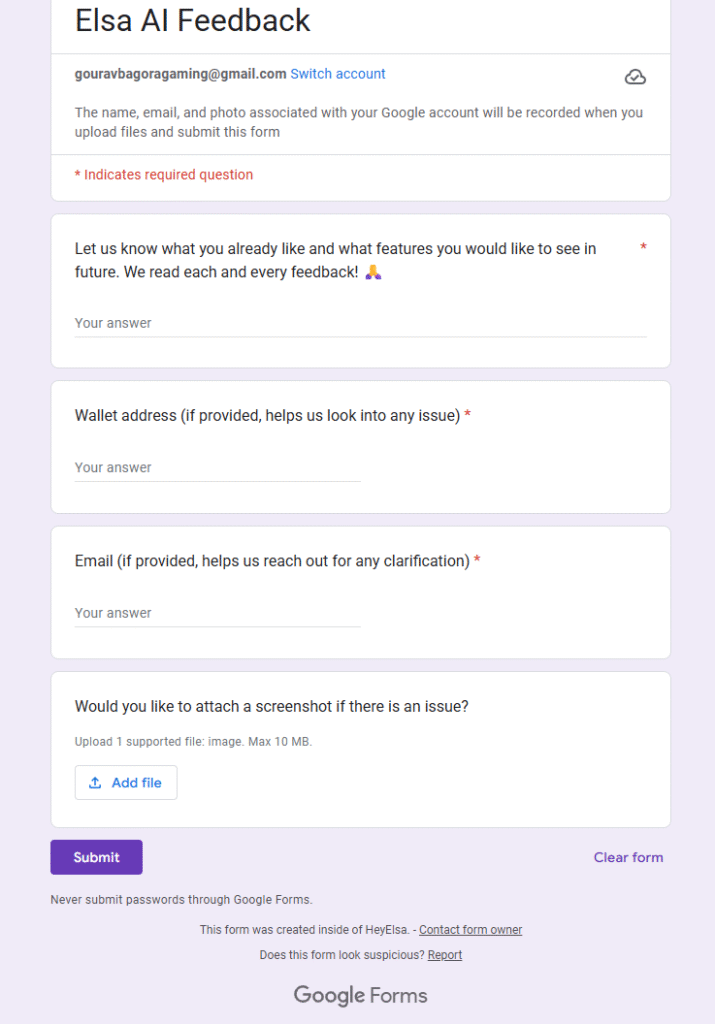Open Contact form owner link

tap(470, 929)
